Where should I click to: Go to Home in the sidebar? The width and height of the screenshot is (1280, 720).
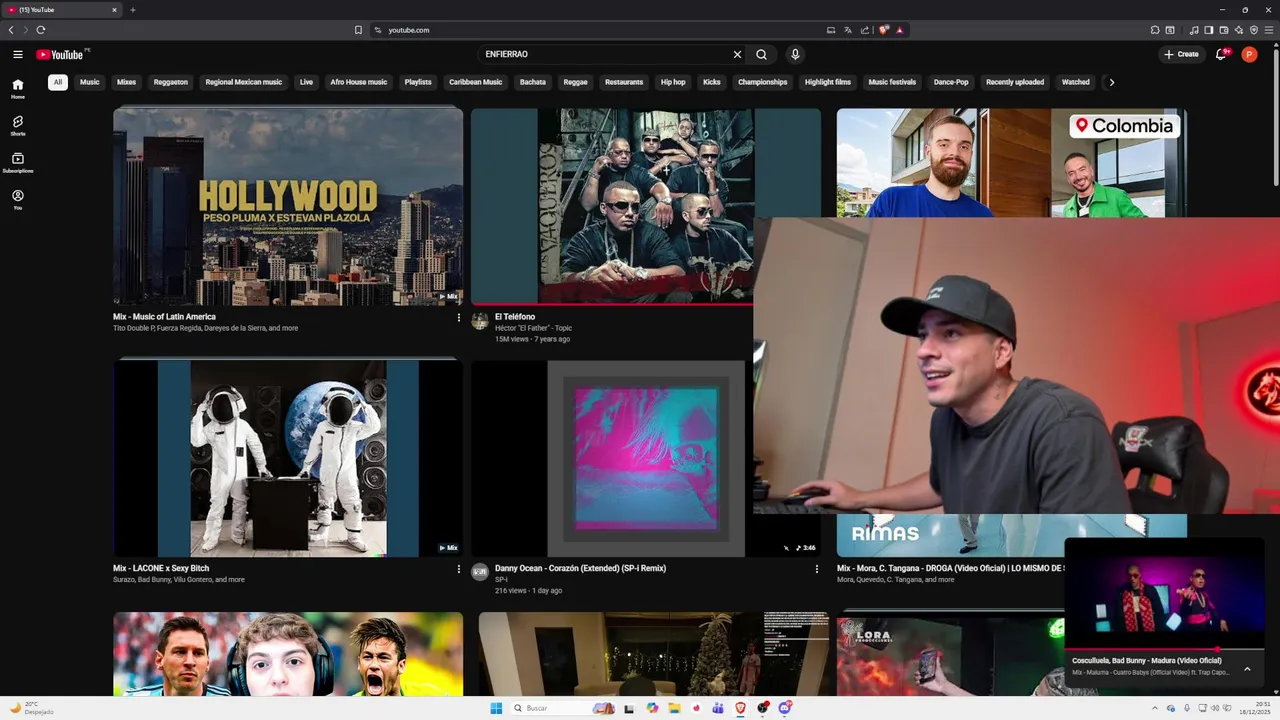[x=18, y=89]
